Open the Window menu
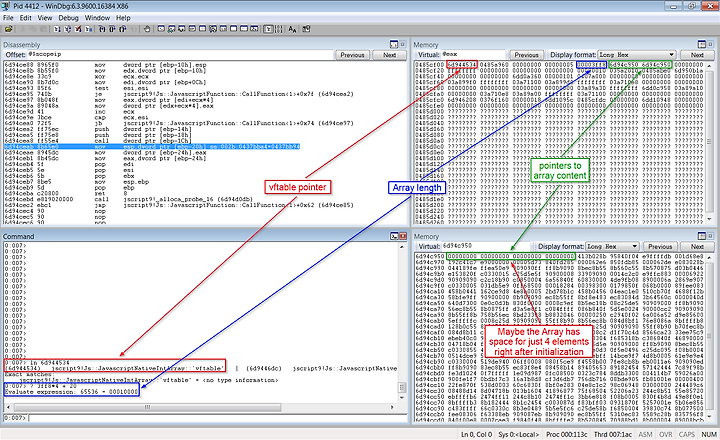720x440 pixels. click(x=97, y=18)
